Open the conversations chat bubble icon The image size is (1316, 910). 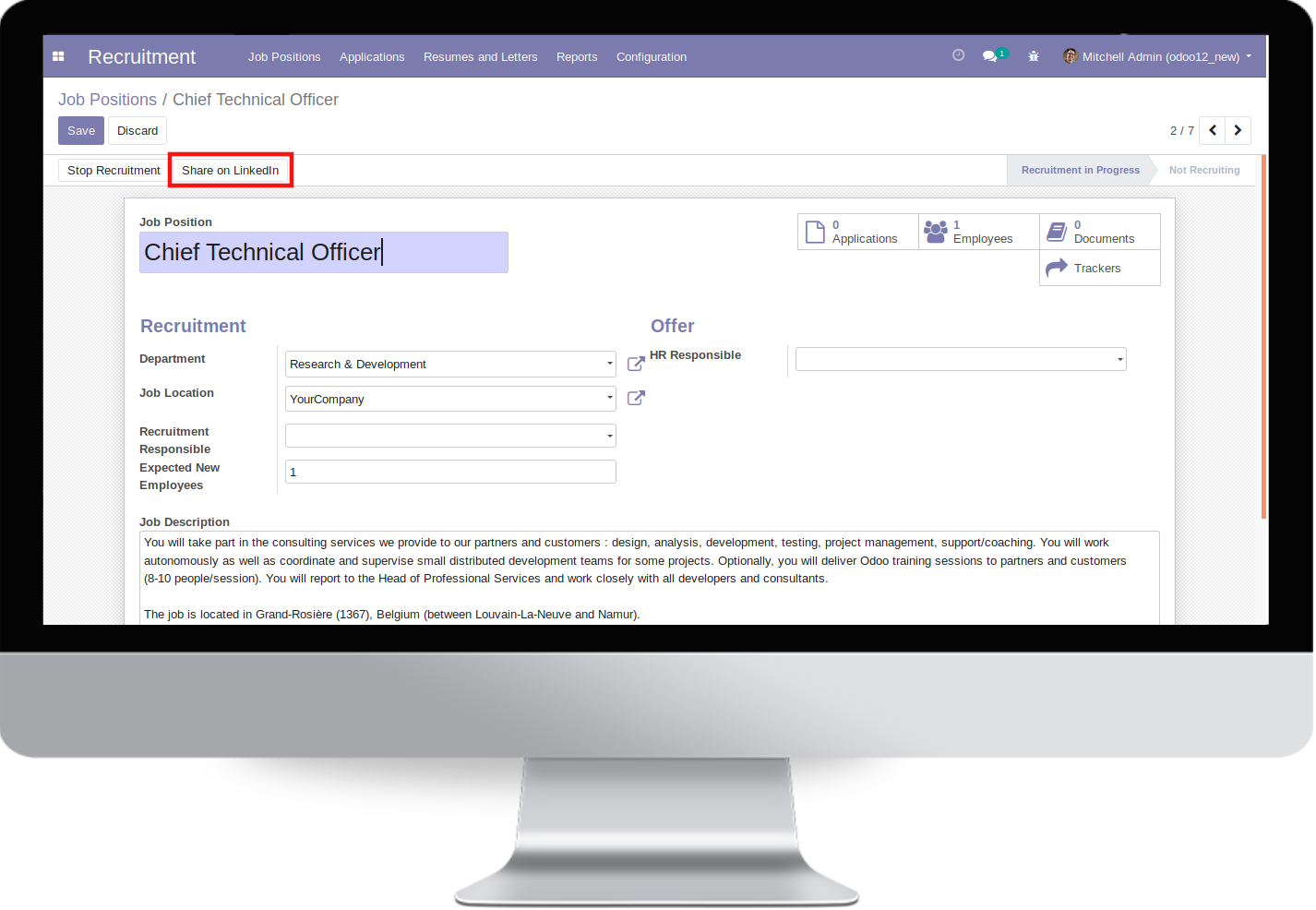point(989,56)
